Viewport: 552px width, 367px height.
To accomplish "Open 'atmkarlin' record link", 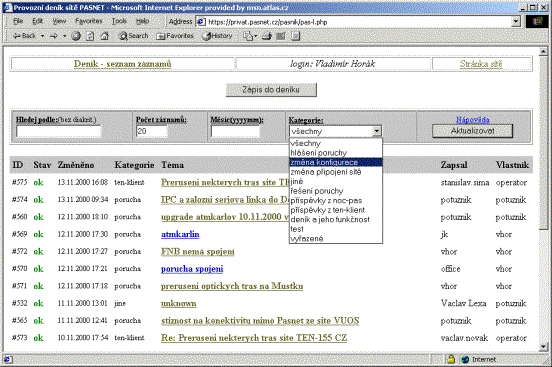I will 180,234.
